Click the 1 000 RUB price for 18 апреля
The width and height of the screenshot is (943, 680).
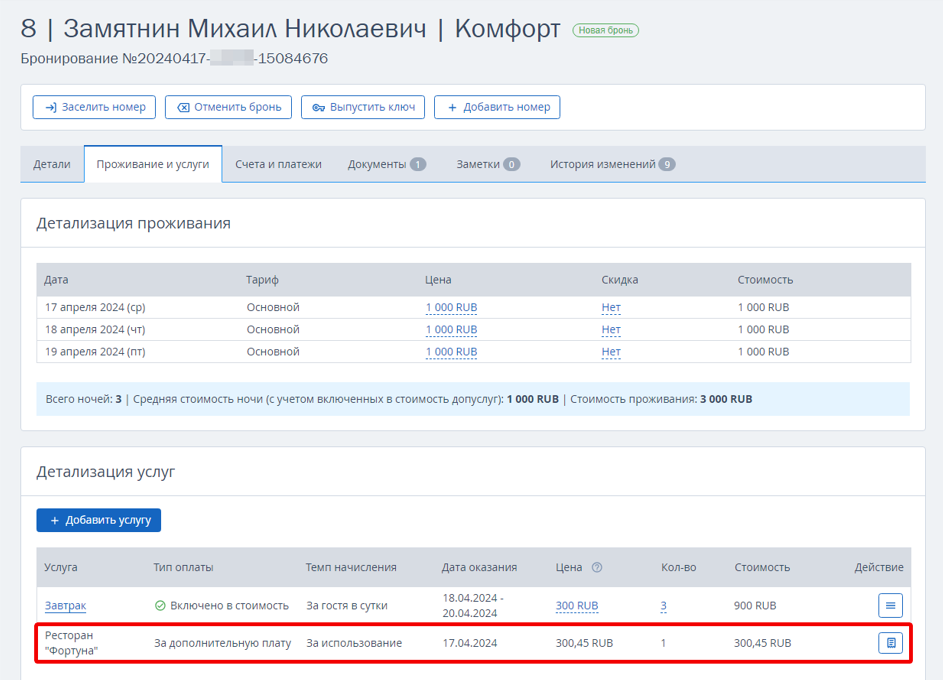451,329
